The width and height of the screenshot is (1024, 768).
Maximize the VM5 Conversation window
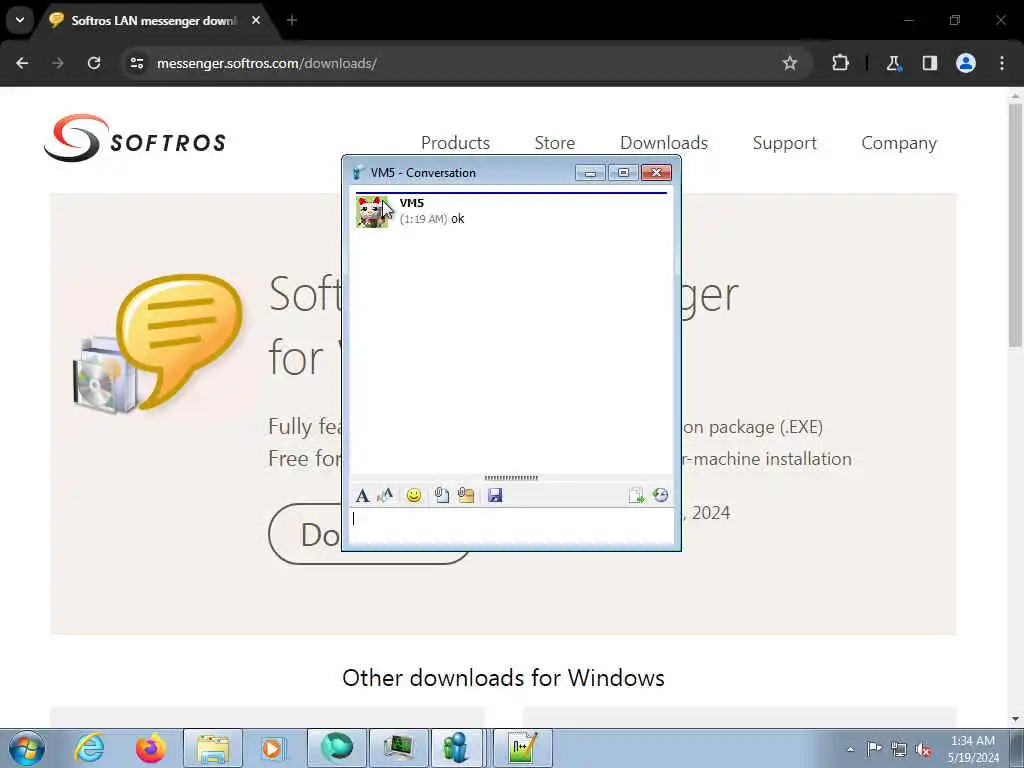623,172
